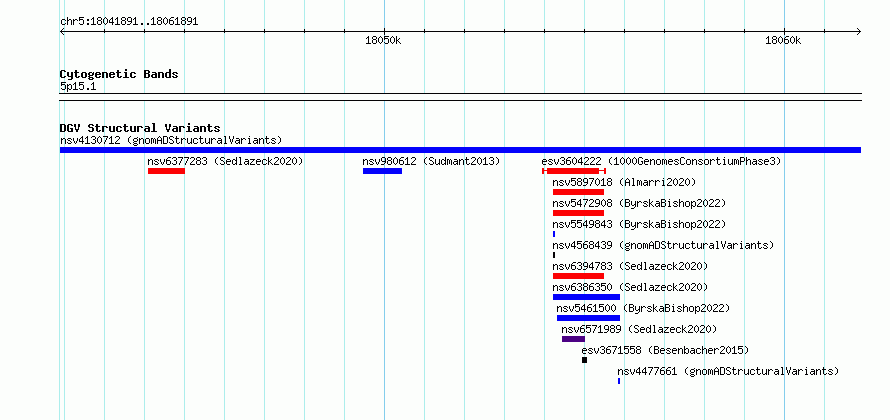890x420 pixels.
Task: Click the chr5:18041891..18061891 coordinate text
Action: point(129,22)
